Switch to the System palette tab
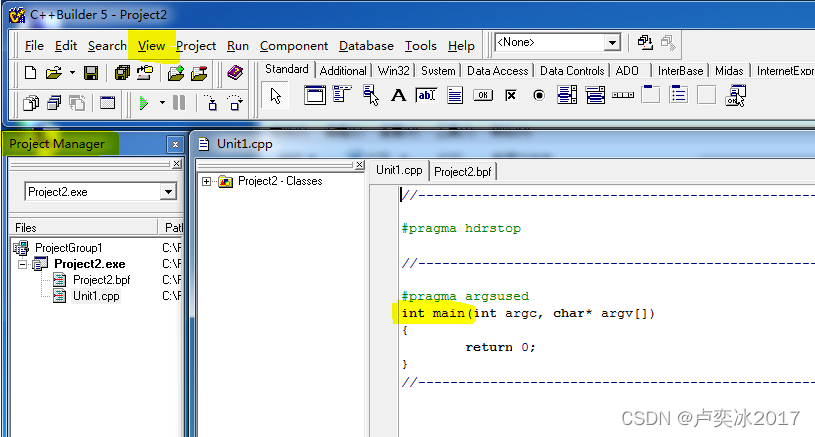Viewport: 815px width, 437px height. [438, 71]
